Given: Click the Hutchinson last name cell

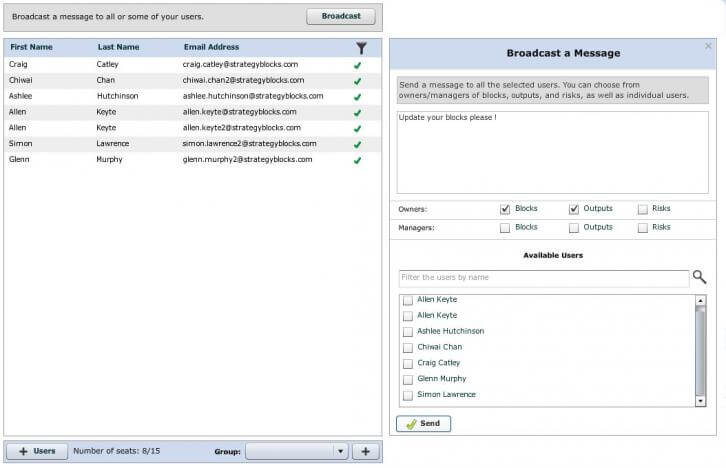Looking at the screenshot, I should [118, 96].
